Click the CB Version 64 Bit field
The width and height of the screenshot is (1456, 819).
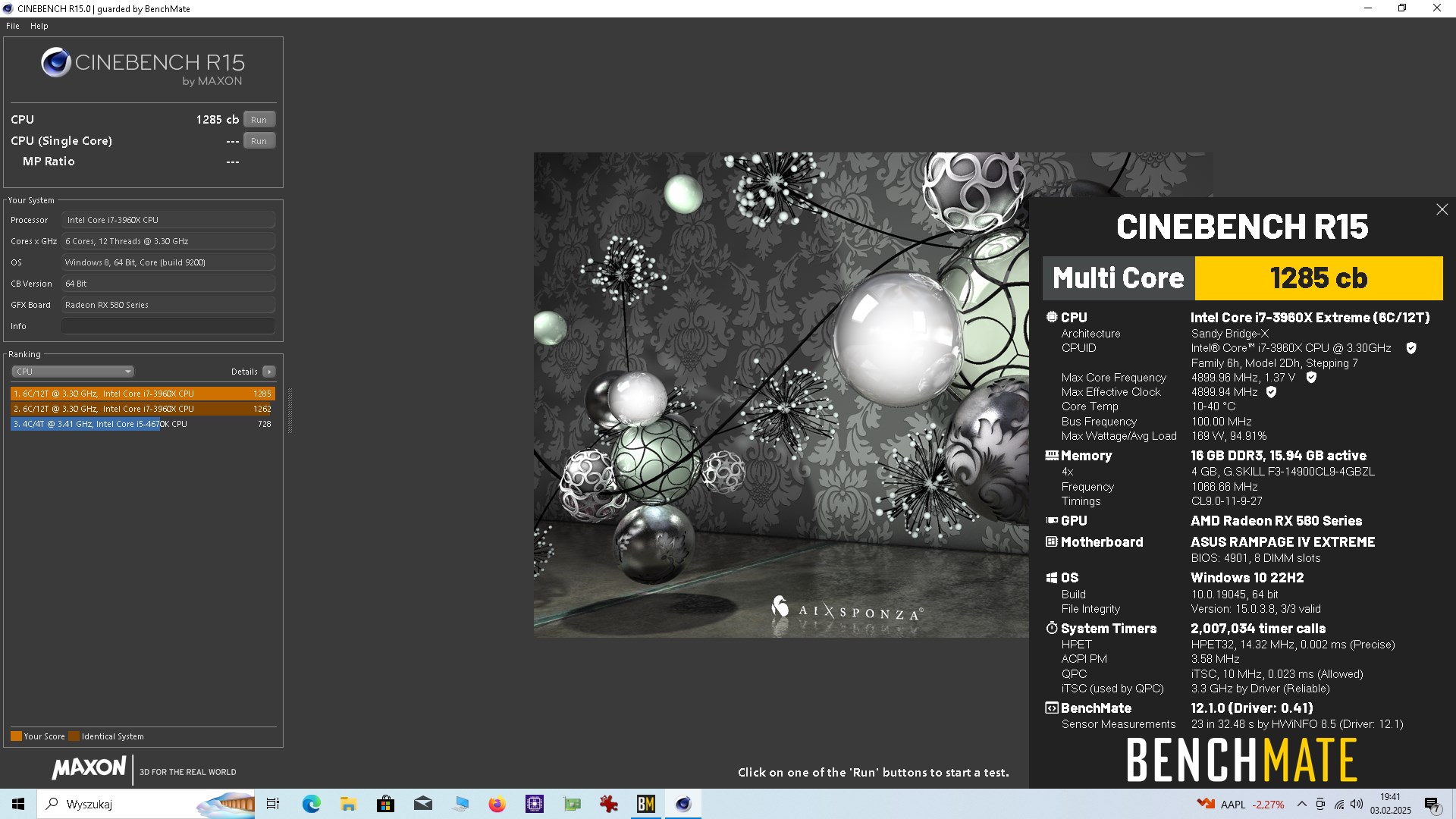168,284
